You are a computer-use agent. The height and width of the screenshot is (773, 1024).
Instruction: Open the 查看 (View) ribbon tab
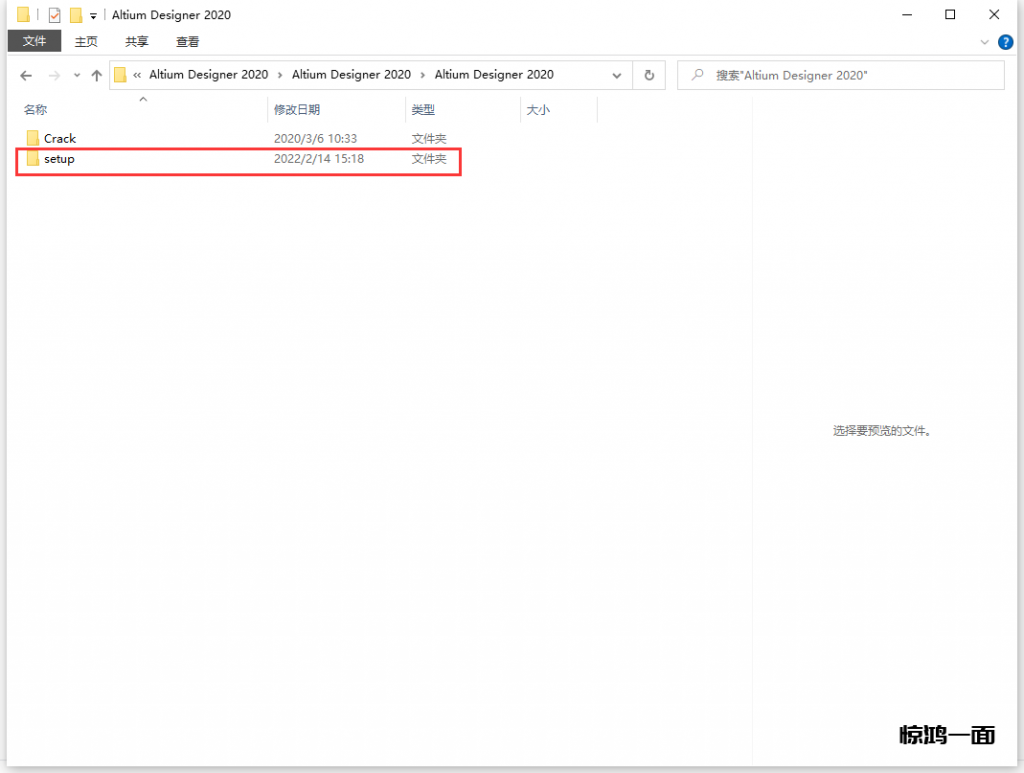point(187,42)
